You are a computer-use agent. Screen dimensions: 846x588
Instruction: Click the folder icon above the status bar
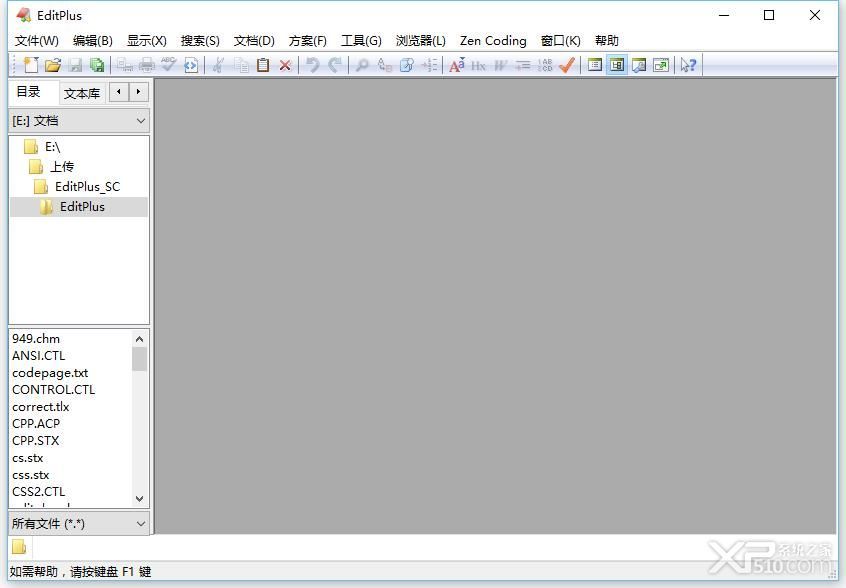coord(19,547)
